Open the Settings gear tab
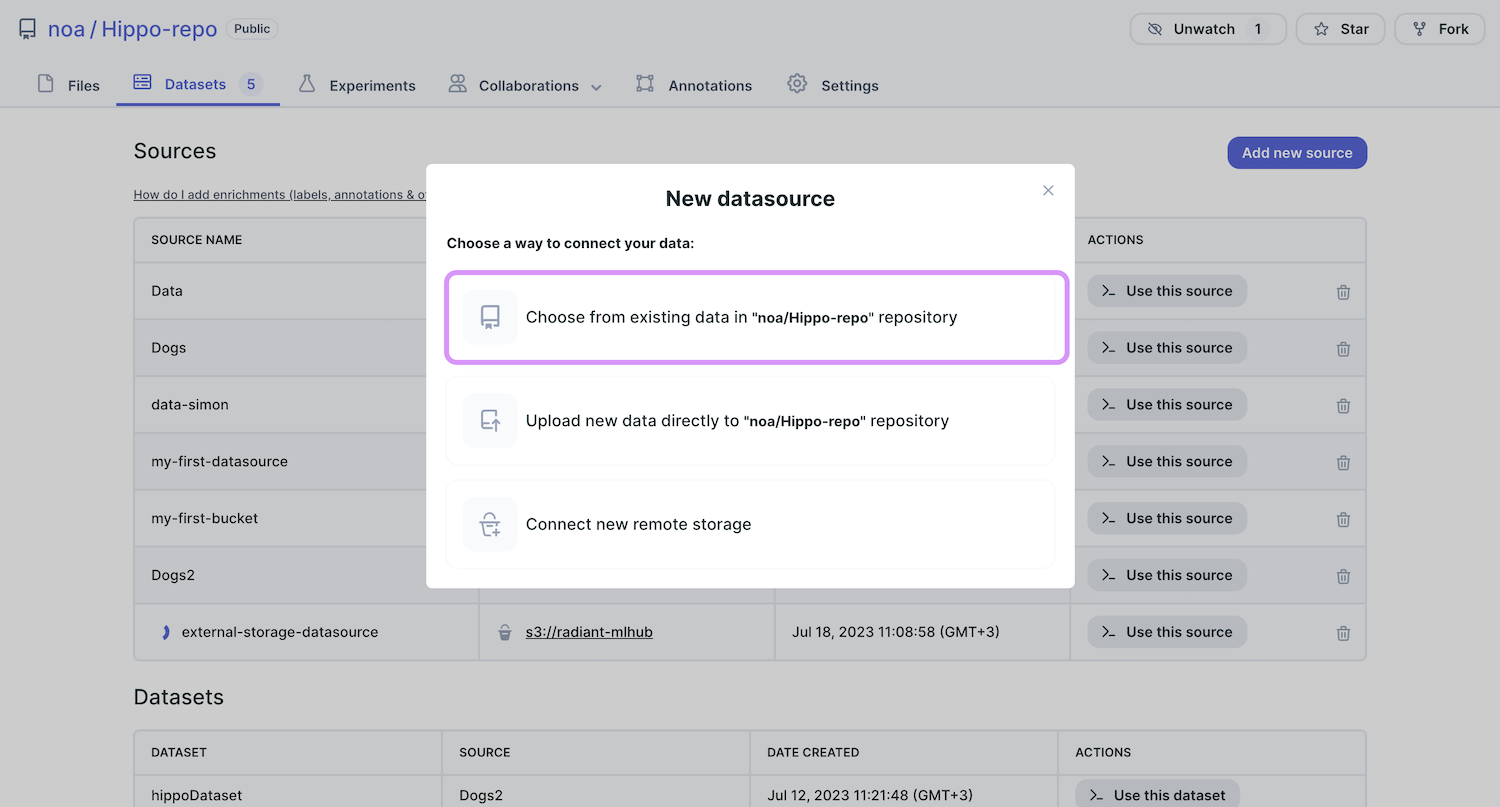Screen dimensions: 1500x807 click(x=832, y=85)
